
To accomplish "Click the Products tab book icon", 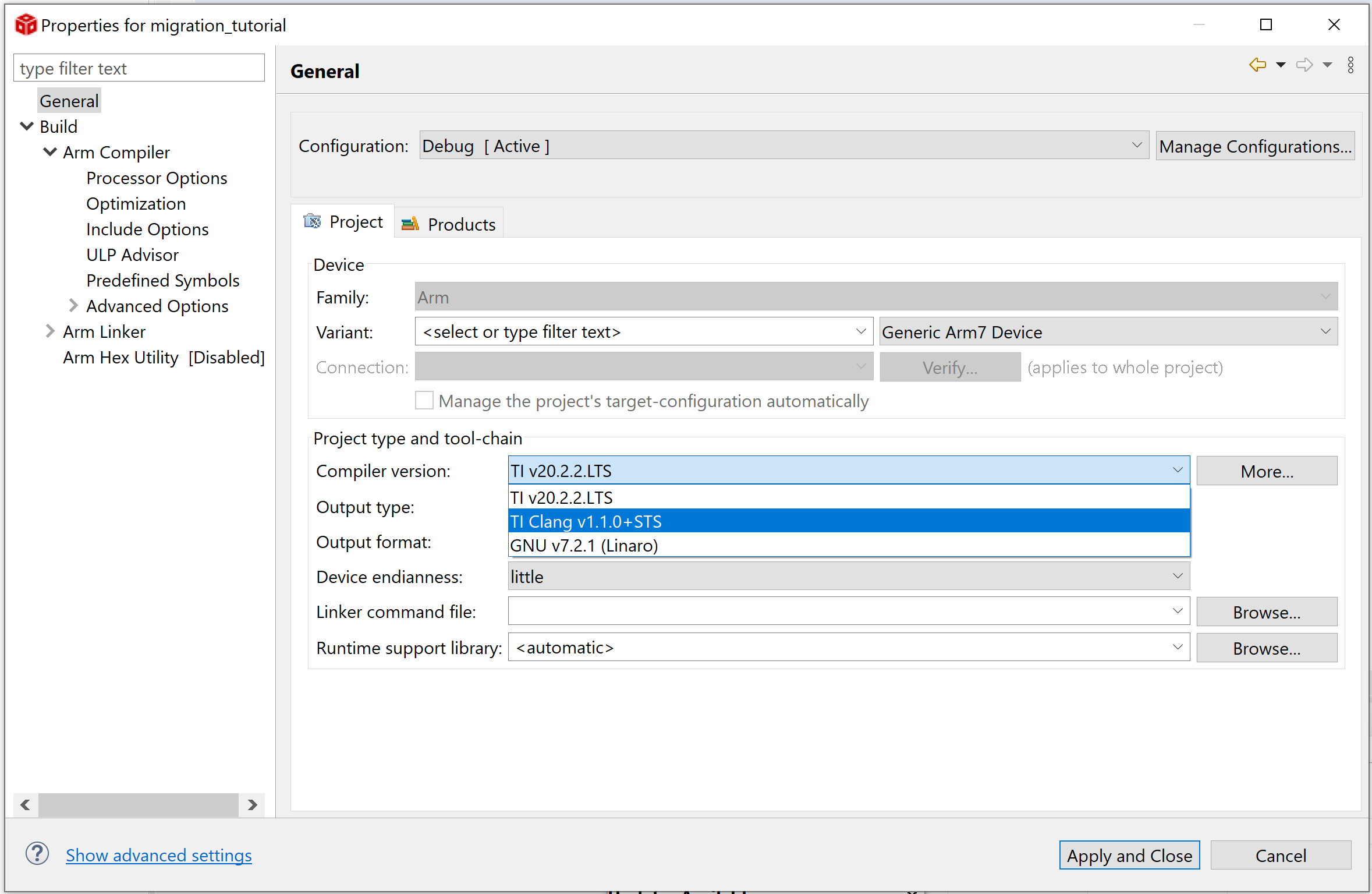I will point(410,223).
